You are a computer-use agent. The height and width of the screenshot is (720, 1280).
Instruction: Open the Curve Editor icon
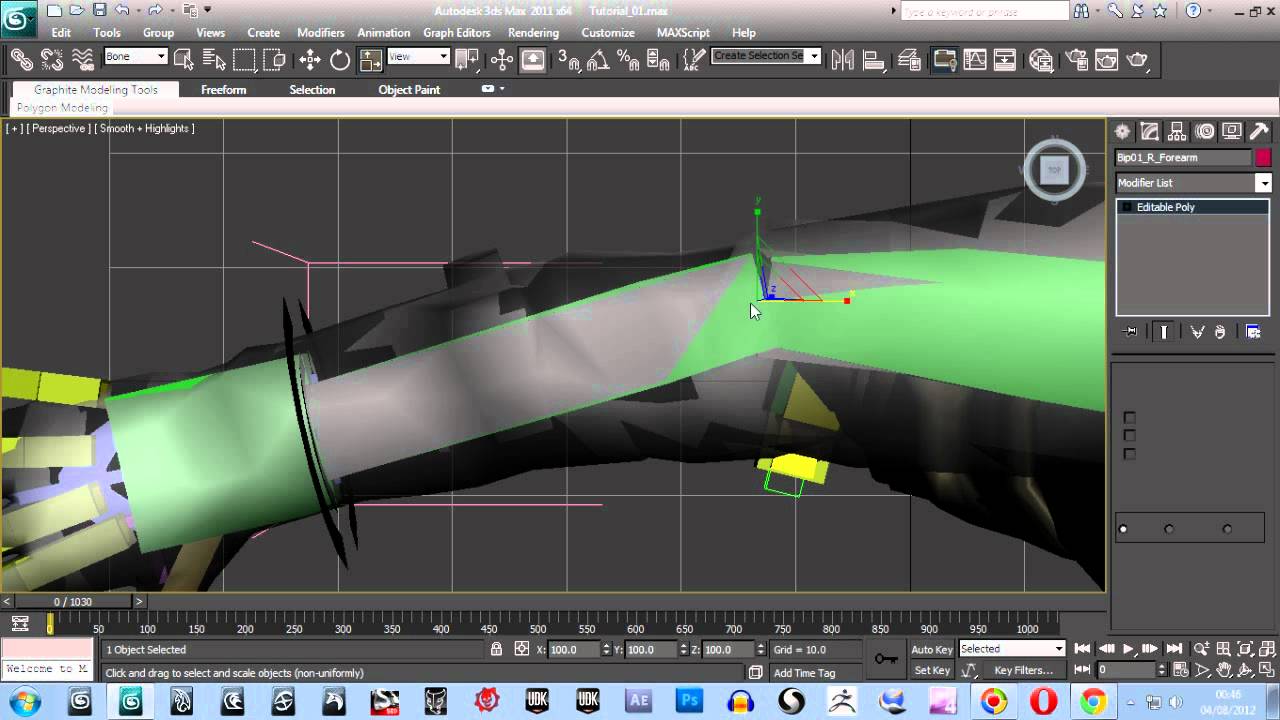click(x=975, y=60)
